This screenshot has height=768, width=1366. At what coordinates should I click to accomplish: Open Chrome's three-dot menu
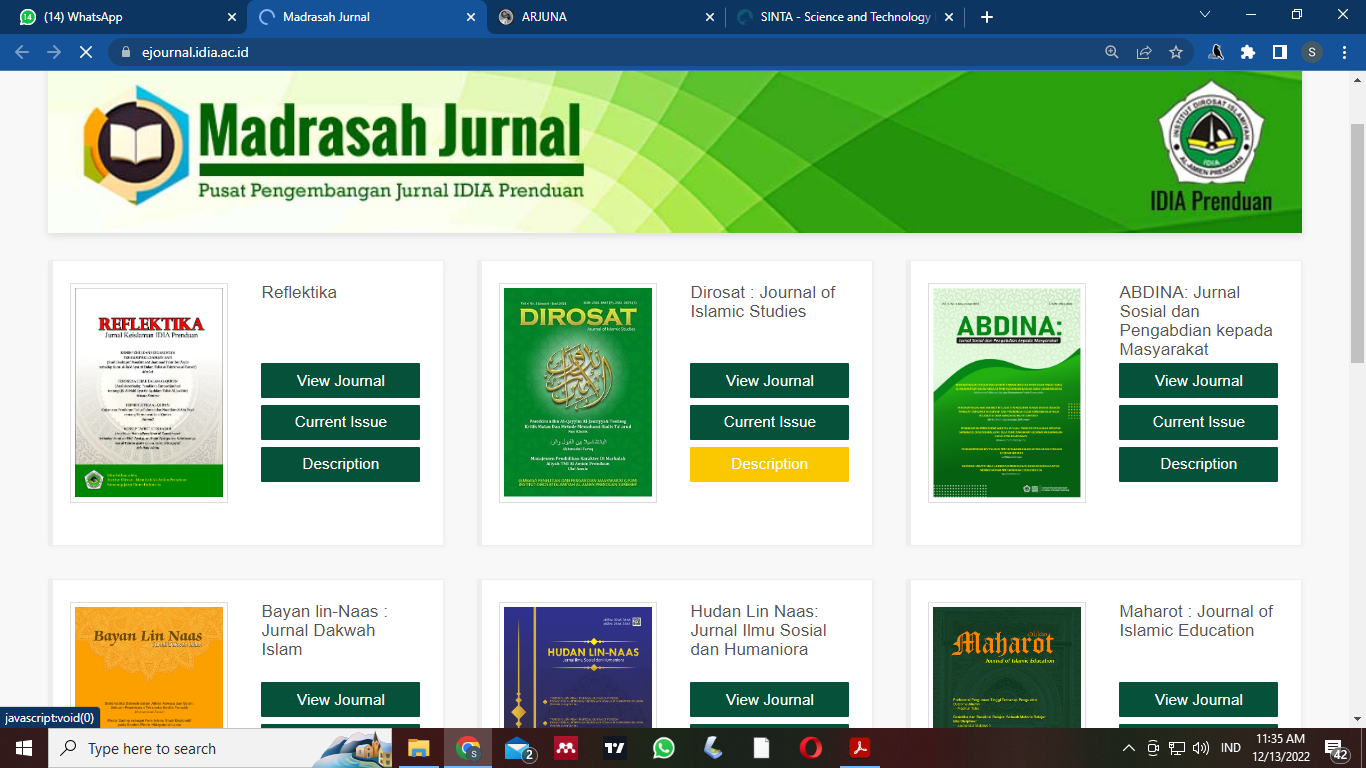1343,52
